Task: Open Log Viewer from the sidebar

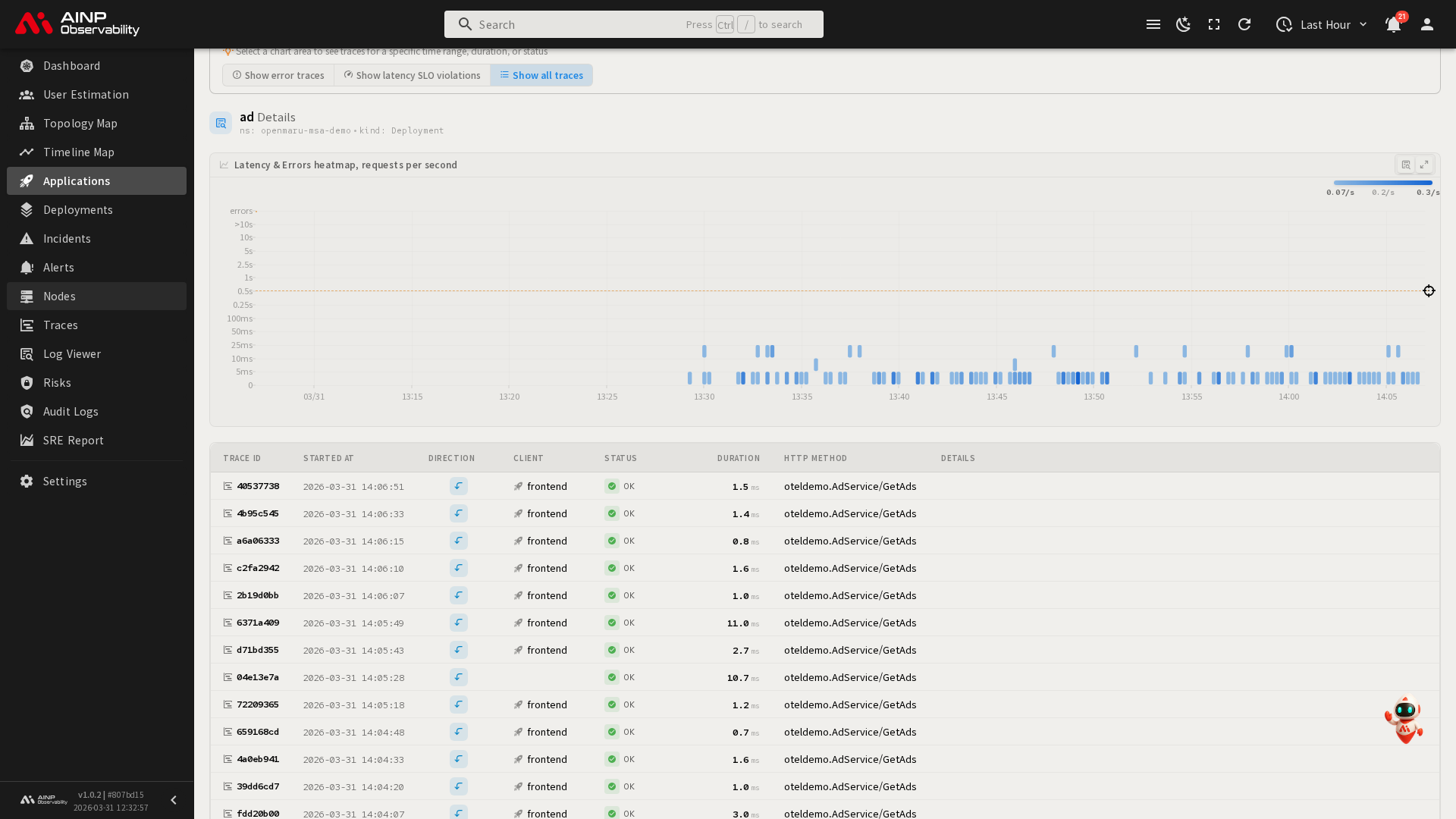Action: click(x=72, y=353)
